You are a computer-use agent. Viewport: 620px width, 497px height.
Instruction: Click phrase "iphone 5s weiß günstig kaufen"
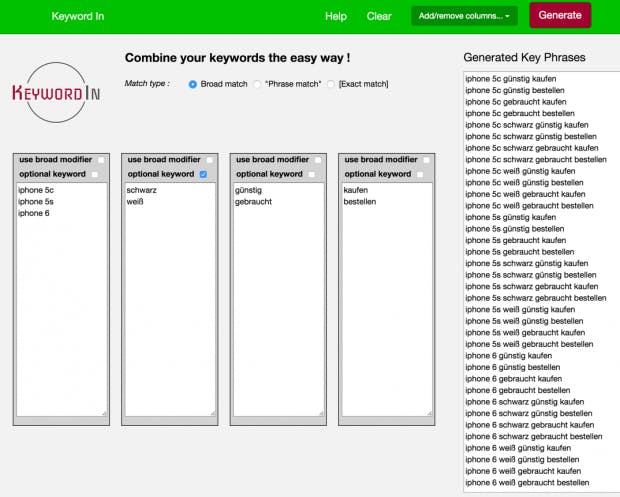click(x=520, y=309)
